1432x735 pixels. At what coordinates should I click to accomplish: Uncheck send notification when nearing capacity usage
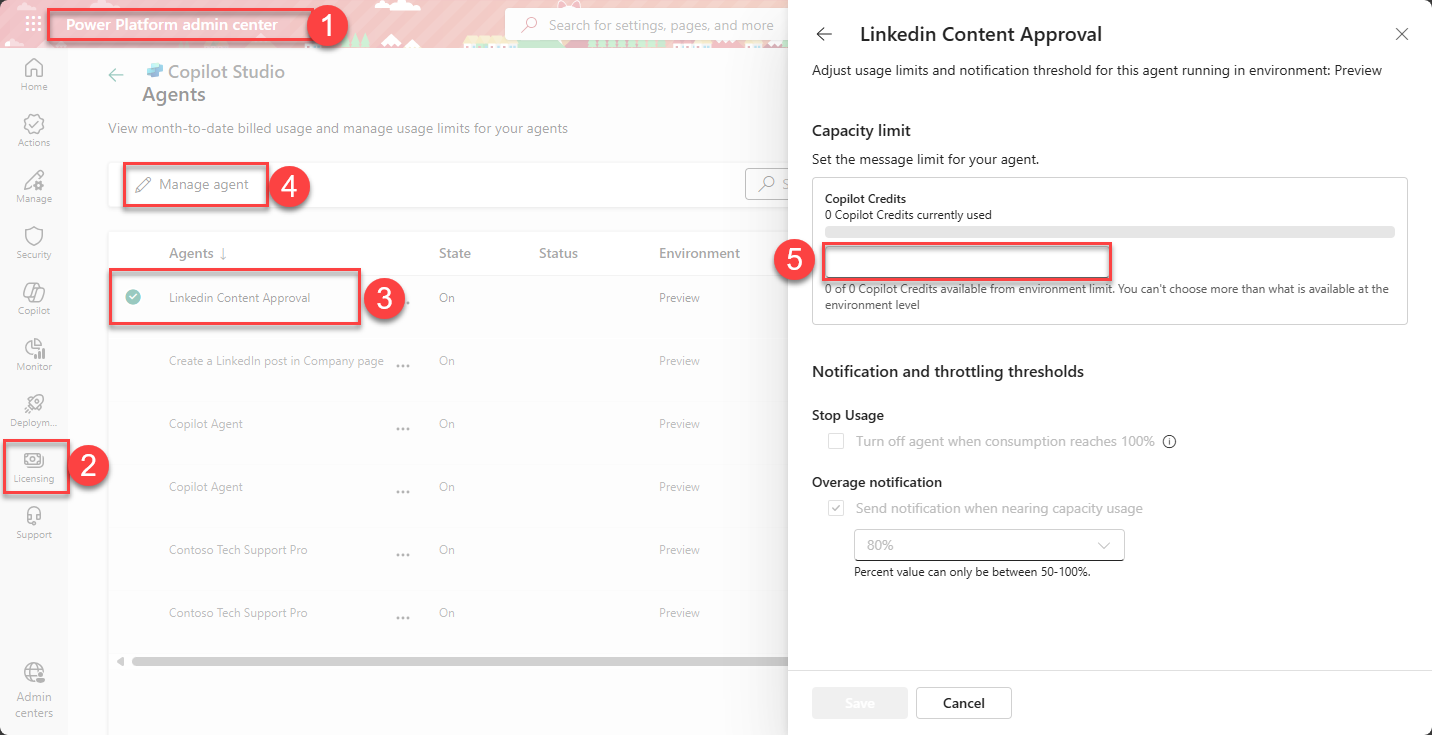(x=836, y=508)
